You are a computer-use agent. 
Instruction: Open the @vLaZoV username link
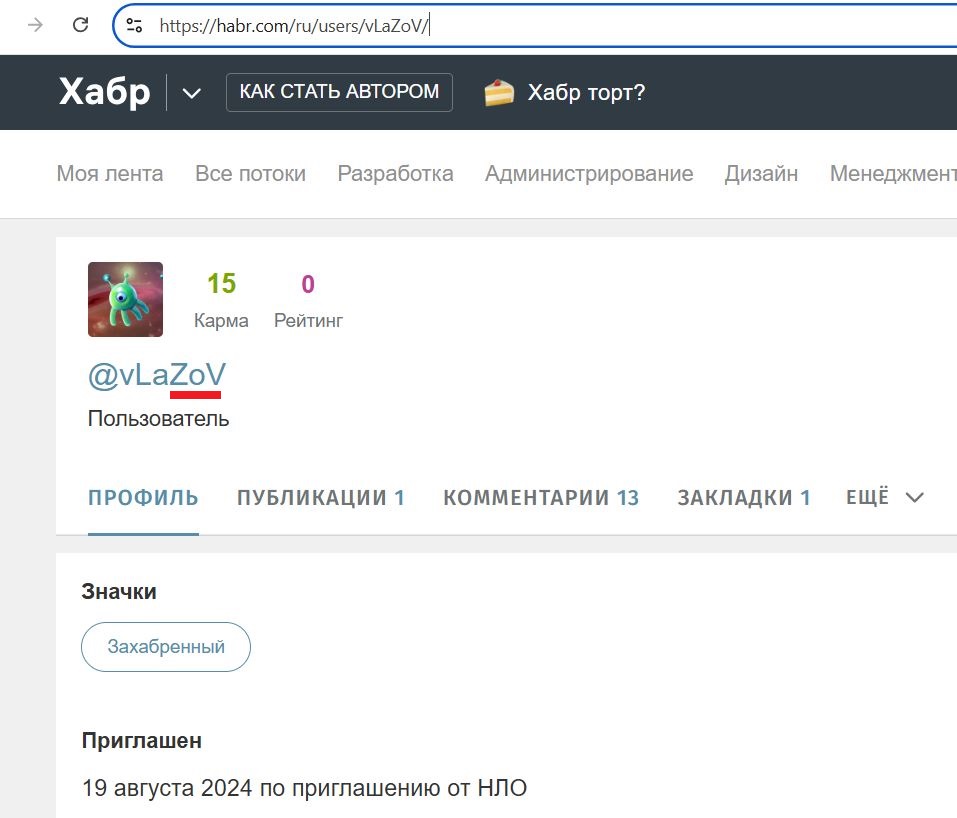(x=157, y=375)
